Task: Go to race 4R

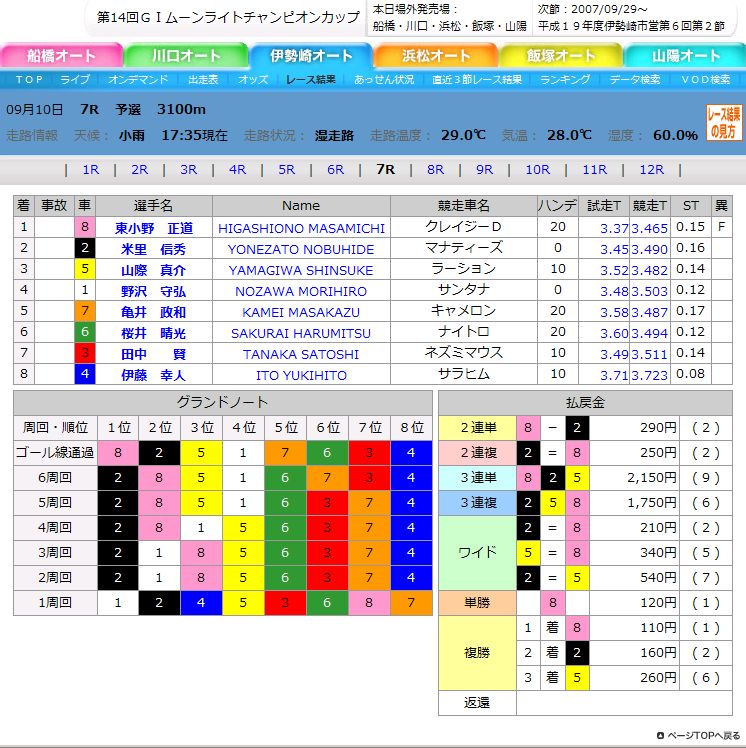Action: click(238, 169)
